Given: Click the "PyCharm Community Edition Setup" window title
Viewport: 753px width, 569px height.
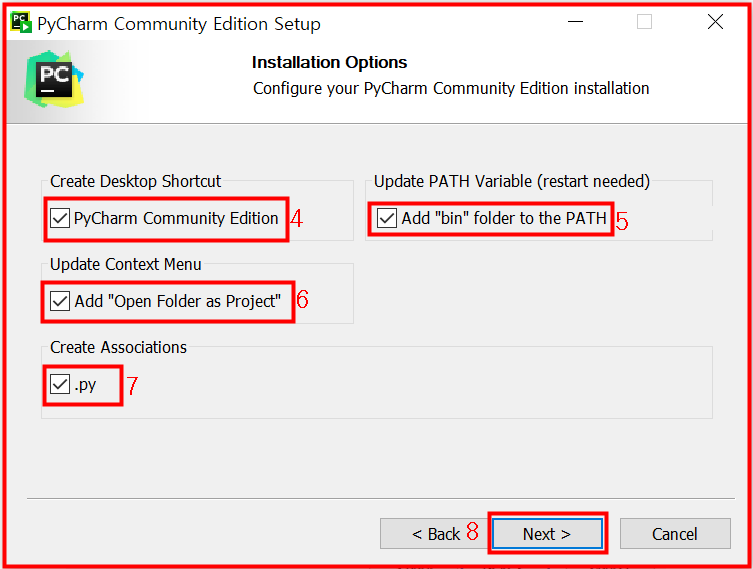Looking at the screenshot, I should 179,24.
